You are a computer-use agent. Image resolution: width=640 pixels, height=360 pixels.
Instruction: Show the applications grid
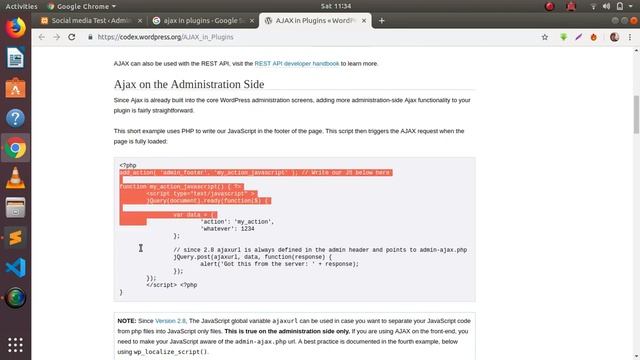click(16, 345)
